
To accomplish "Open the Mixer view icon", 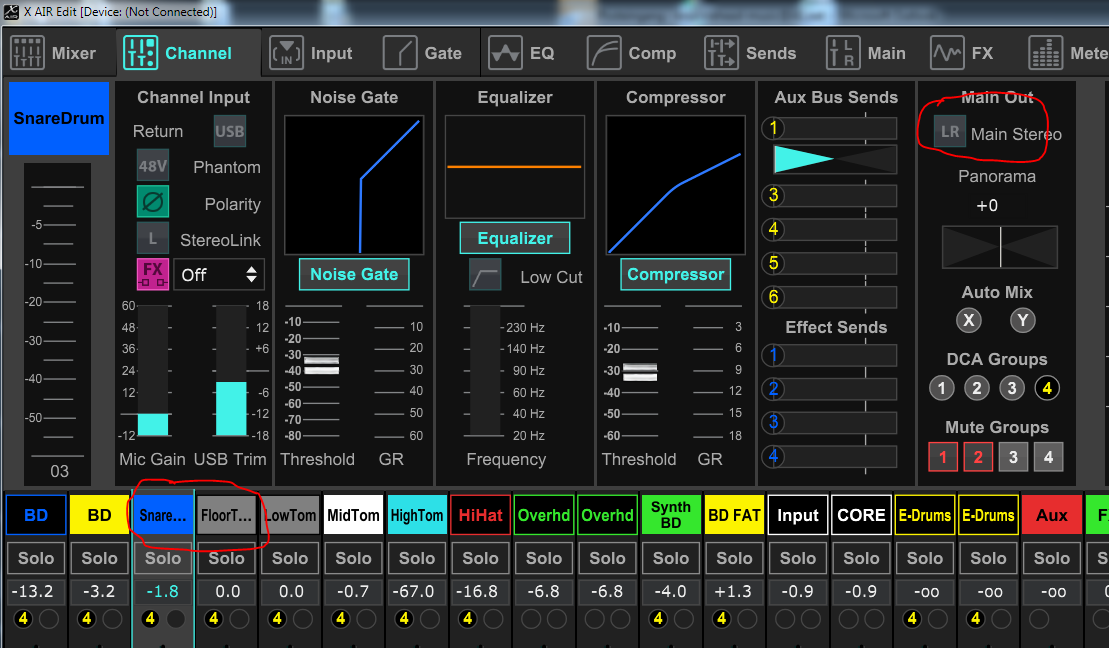I will coord(28,53).
